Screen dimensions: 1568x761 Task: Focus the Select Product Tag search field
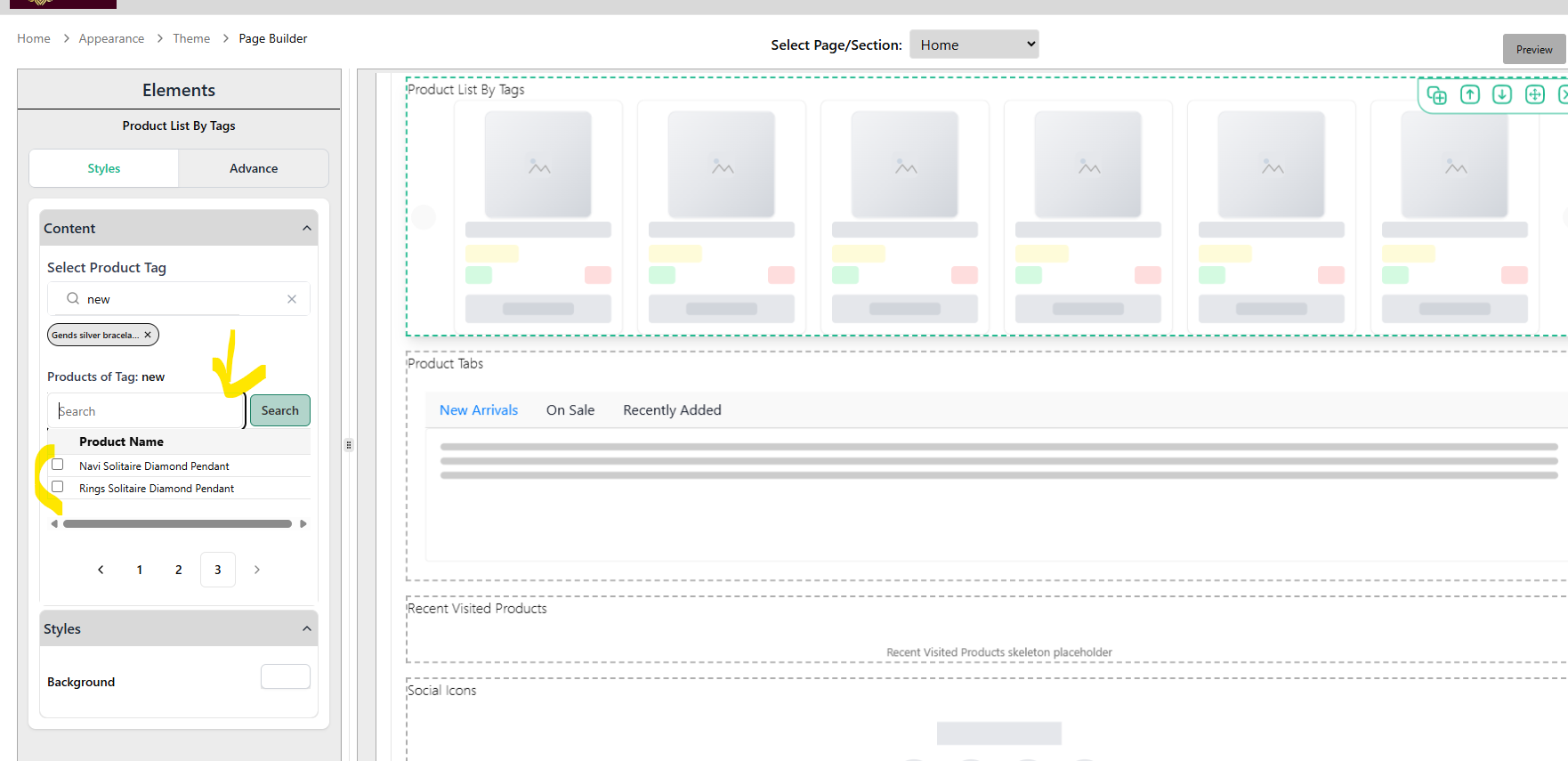[x=179, y=299]
